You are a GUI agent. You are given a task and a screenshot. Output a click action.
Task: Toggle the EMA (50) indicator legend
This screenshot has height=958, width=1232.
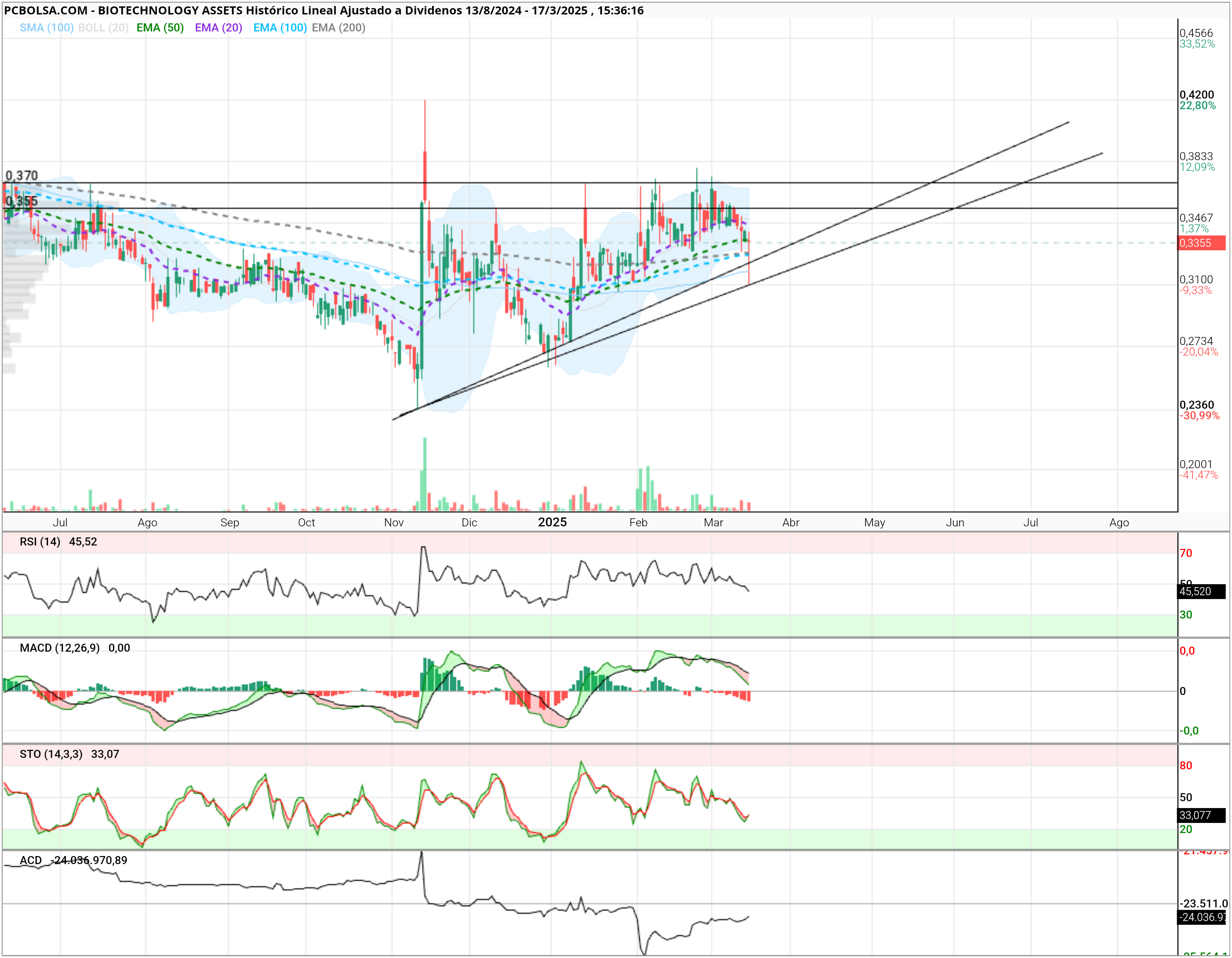tap(160, 28)
